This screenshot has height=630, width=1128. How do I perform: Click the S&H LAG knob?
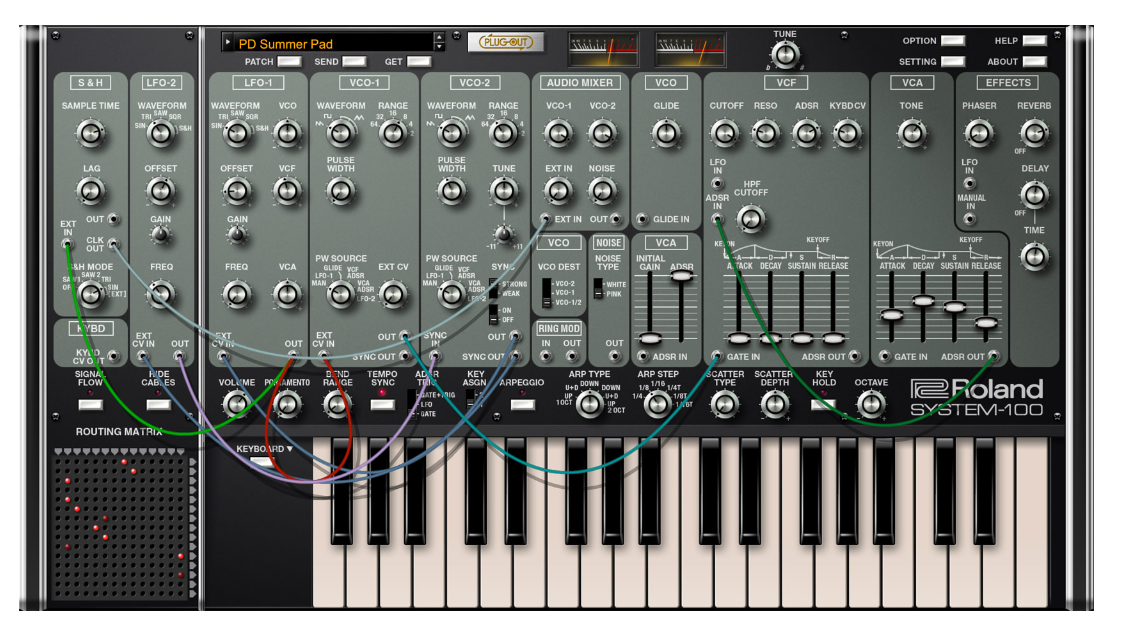91,191
